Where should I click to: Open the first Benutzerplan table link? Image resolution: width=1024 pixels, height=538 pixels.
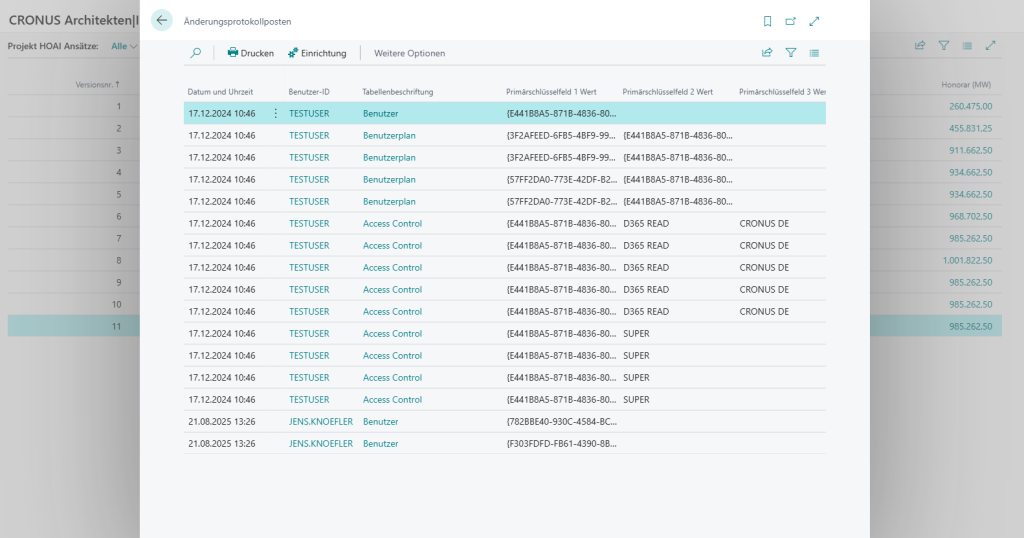[389, 136]
